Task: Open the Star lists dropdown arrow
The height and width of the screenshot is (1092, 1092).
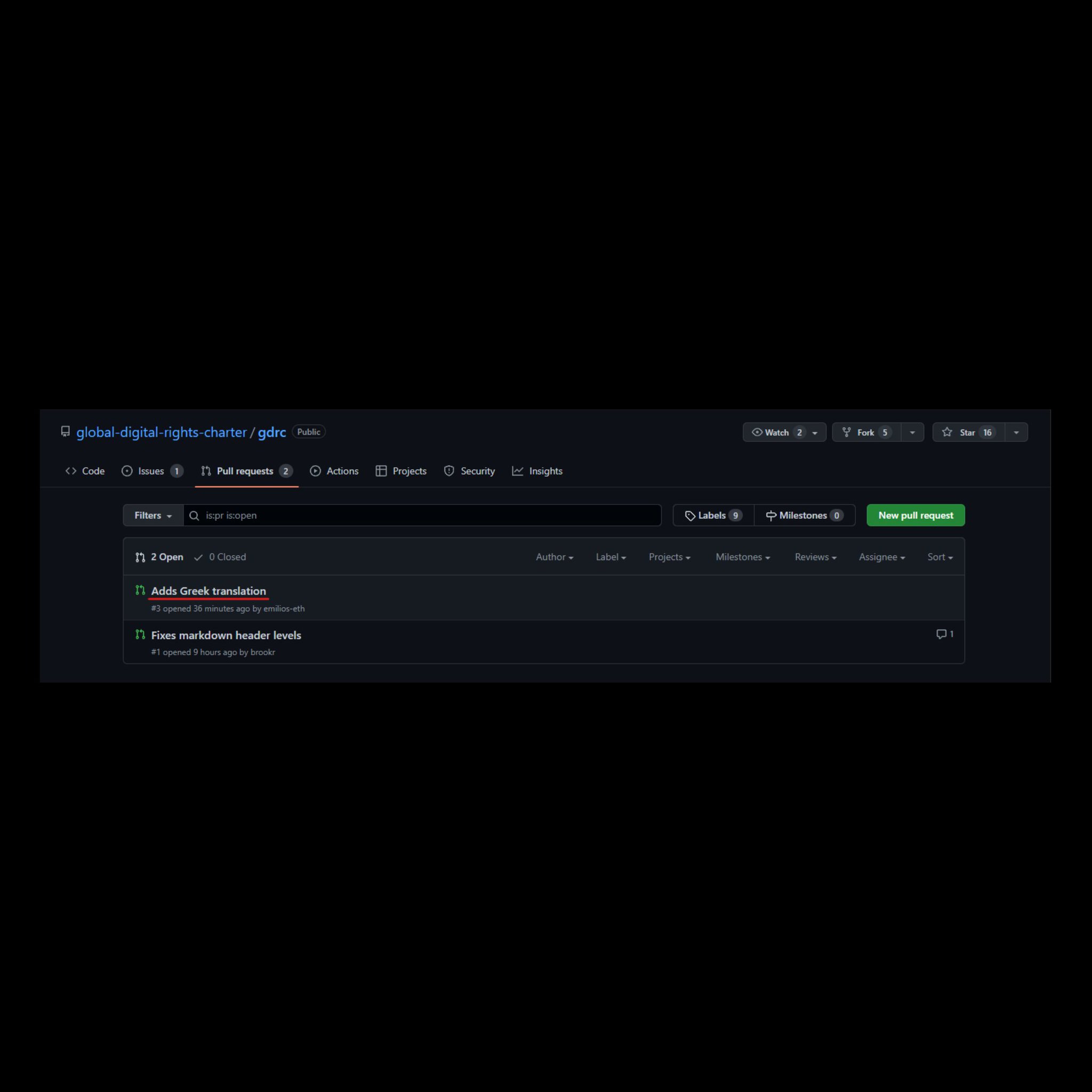Action: click(x=1016, y=432)
